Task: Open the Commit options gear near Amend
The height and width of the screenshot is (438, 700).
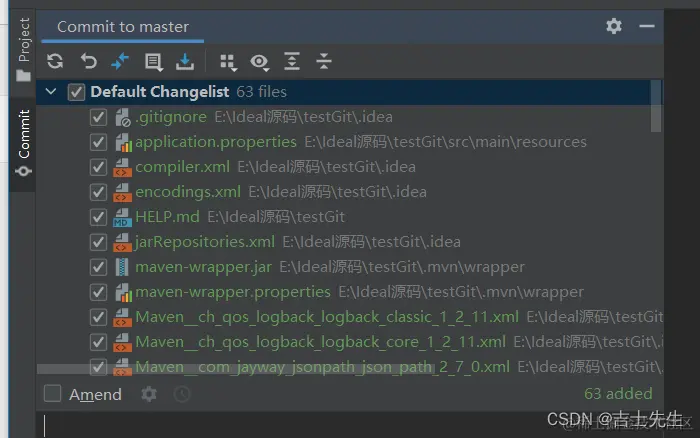Action: pyautogui.click(x=149, y=394)
